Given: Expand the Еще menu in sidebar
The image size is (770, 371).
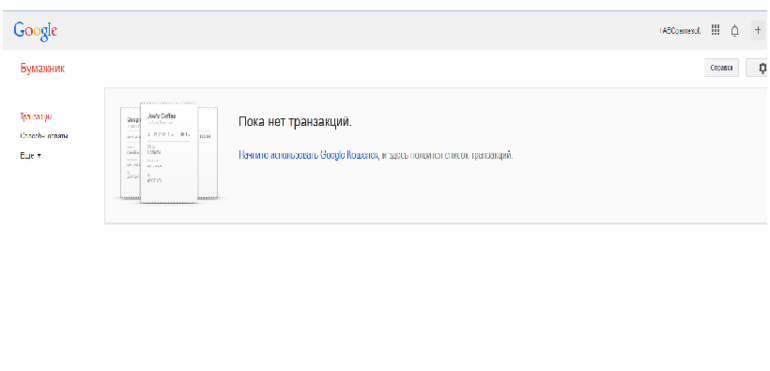Looking at the screenshot, I should [30, 155].
